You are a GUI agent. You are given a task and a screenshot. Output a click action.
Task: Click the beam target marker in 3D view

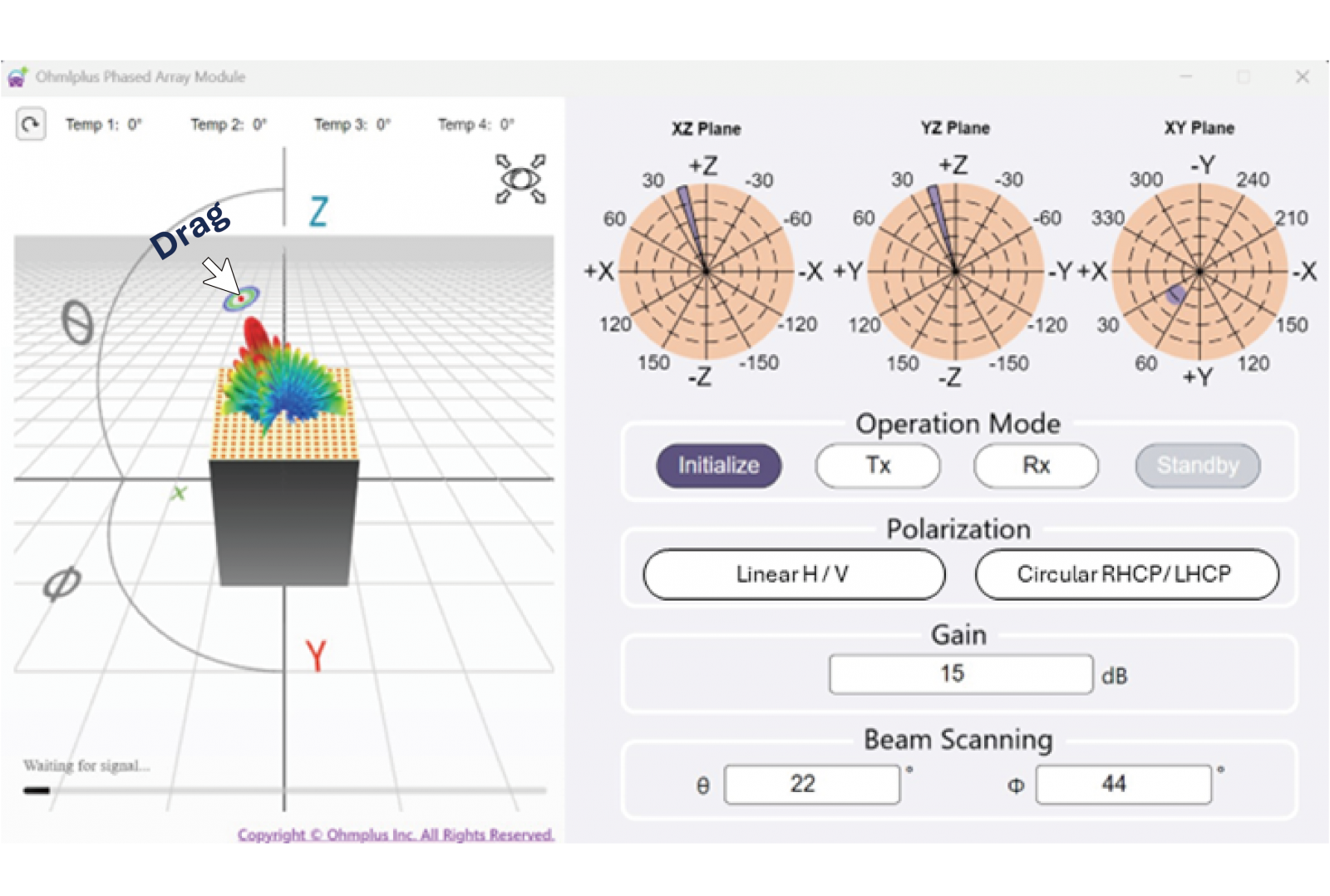tap(241, 298)
